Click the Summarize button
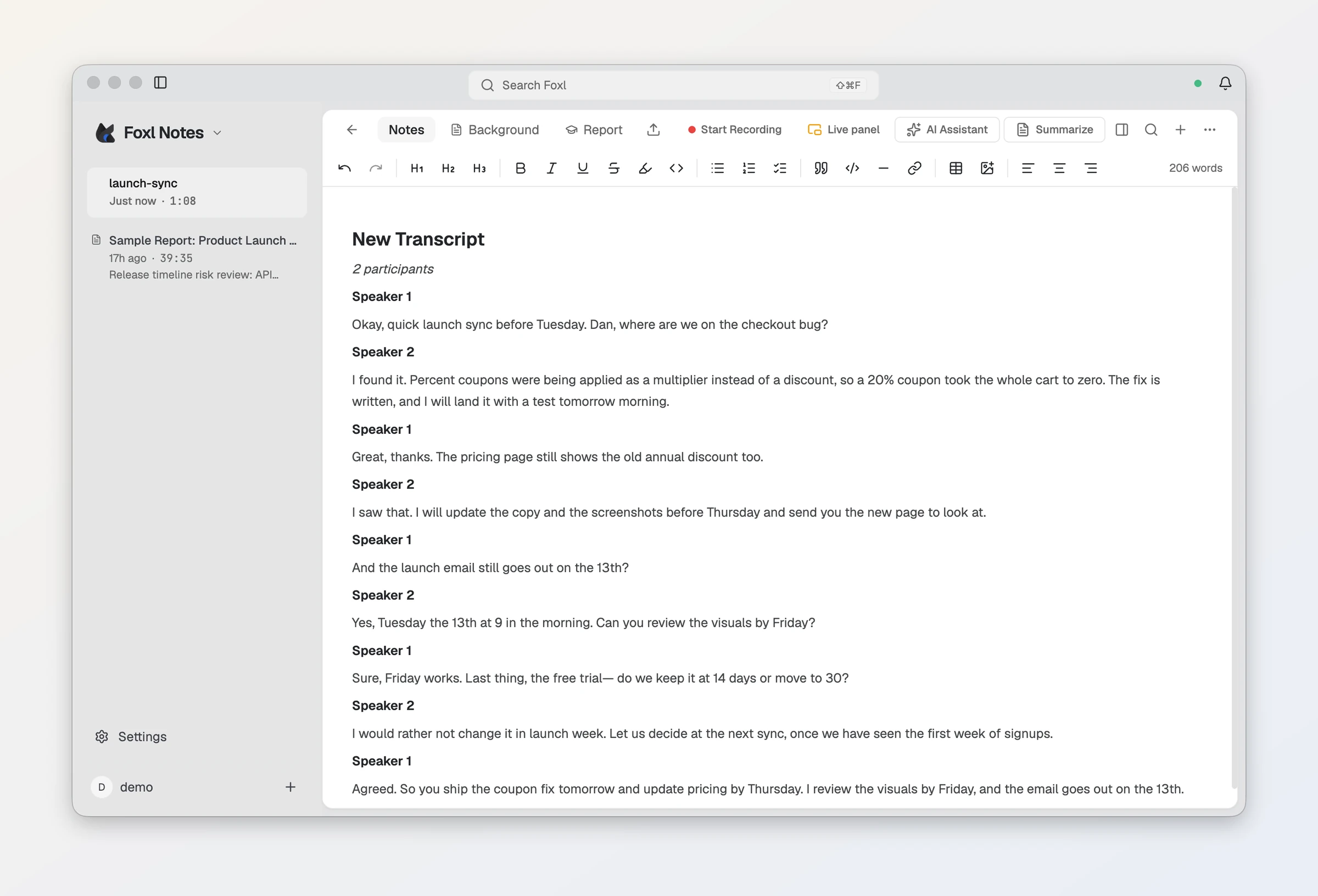Screen dimensions: 1318x896 (x=1054, y=130)
